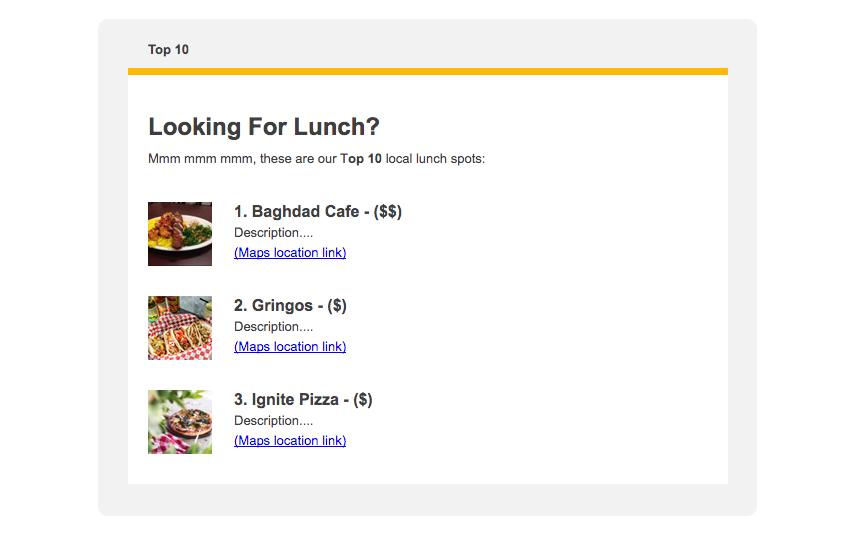Click the "Looking For Lunch?" heading

click(264, 127)
